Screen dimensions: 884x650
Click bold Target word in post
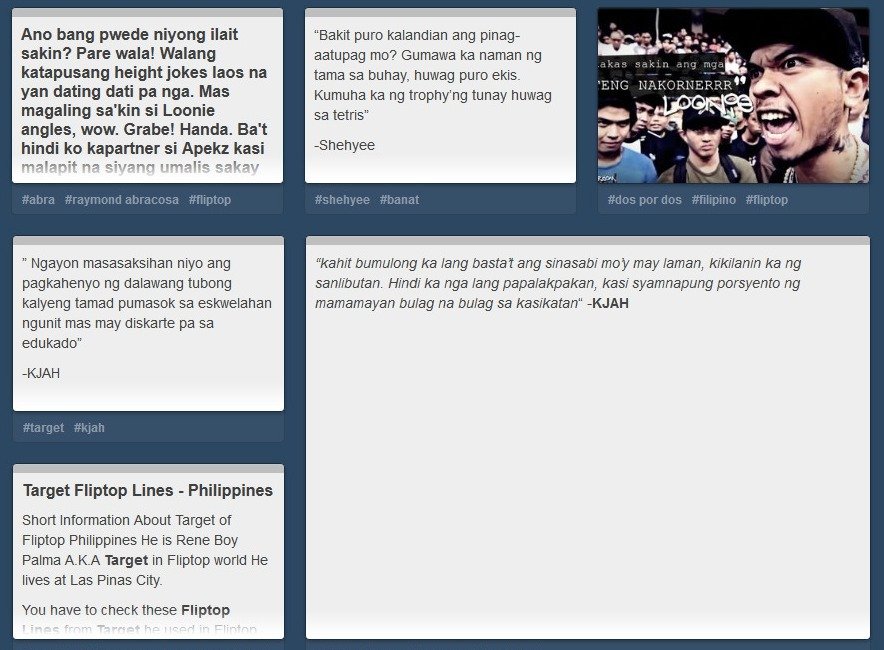pos(126,560)
